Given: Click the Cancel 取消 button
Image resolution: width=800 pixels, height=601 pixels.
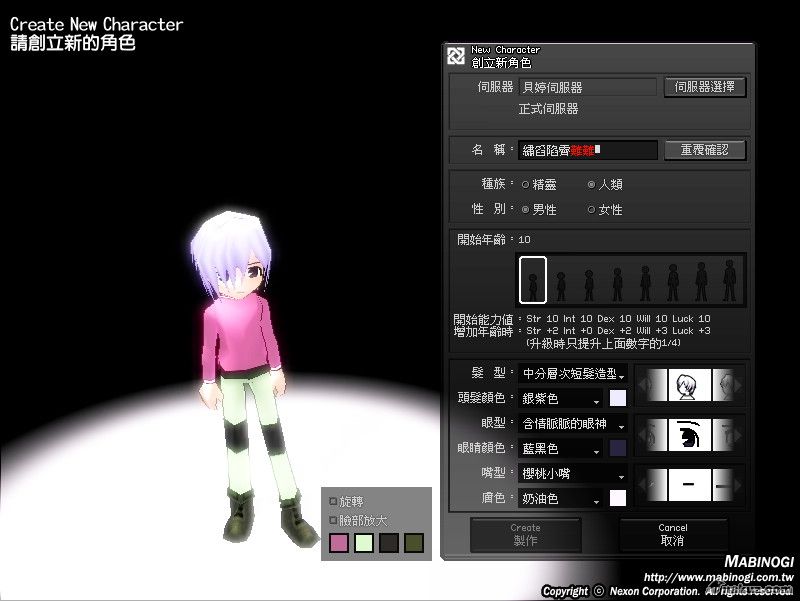Looking at the screenshot, I should [x=672, y=535].
